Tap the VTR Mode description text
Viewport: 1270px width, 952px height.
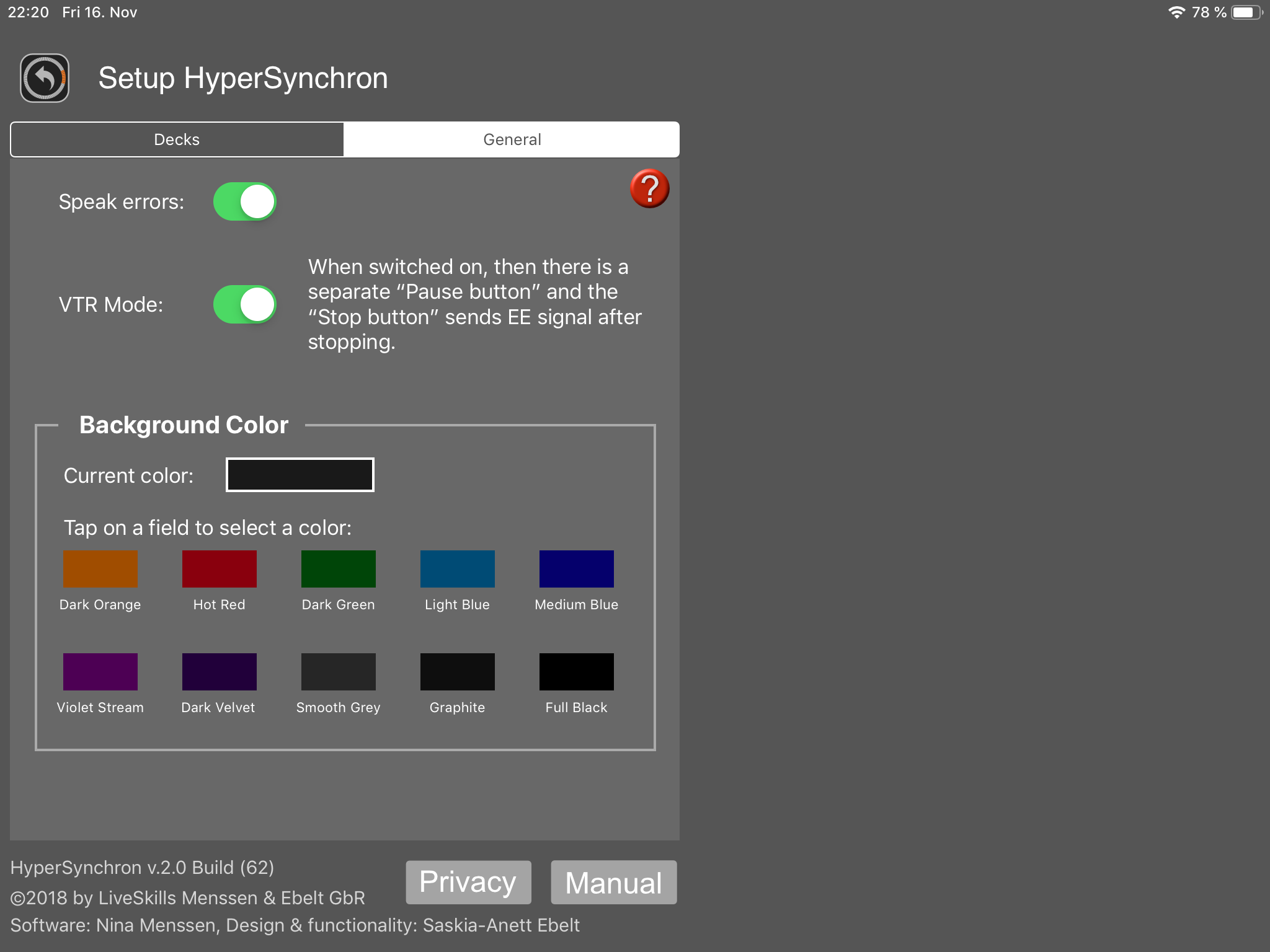point(475,304)
